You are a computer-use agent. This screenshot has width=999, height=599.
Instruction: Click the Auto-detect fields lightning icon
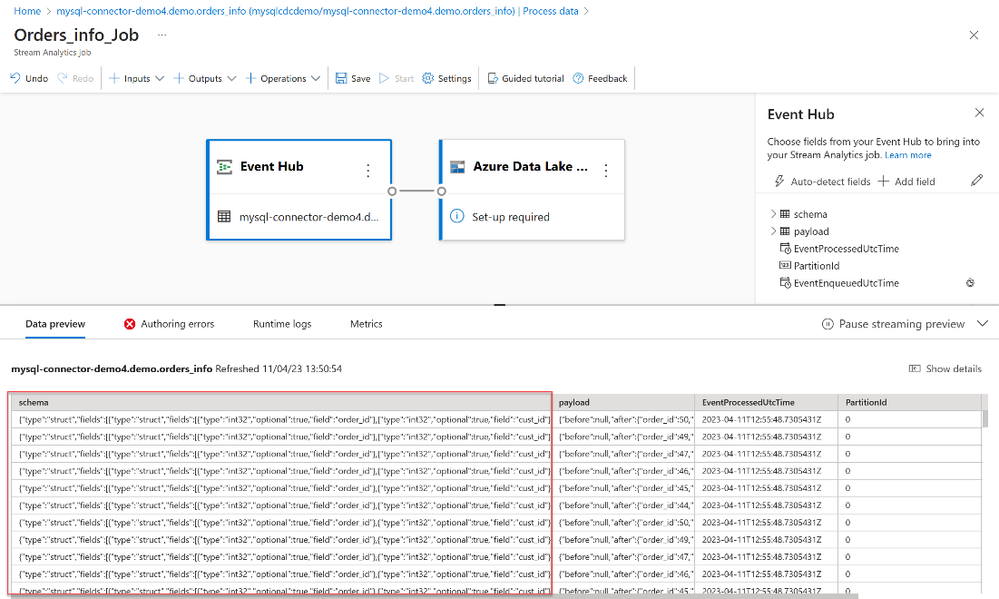click(x=779, y=181)
